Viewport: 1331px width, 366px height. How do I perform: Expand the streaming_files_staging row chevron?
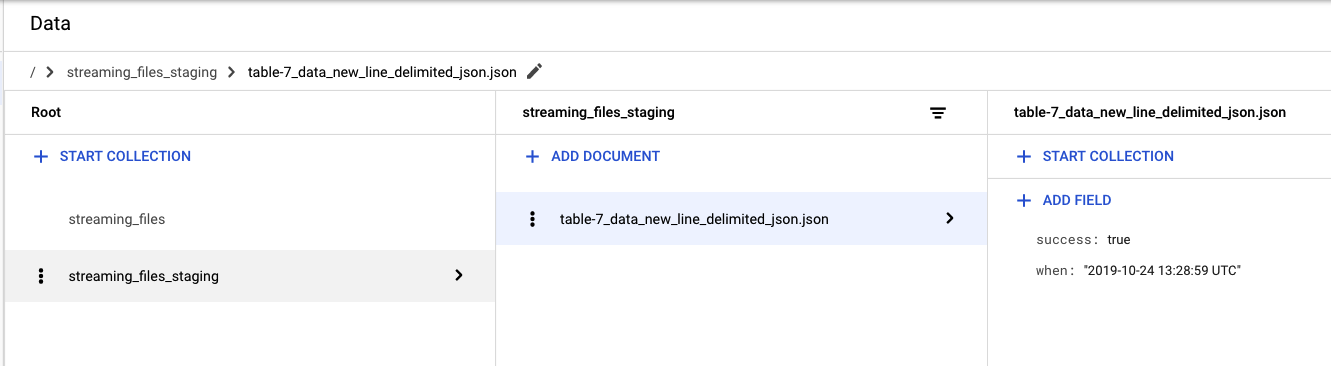click(x=459, y=275)
